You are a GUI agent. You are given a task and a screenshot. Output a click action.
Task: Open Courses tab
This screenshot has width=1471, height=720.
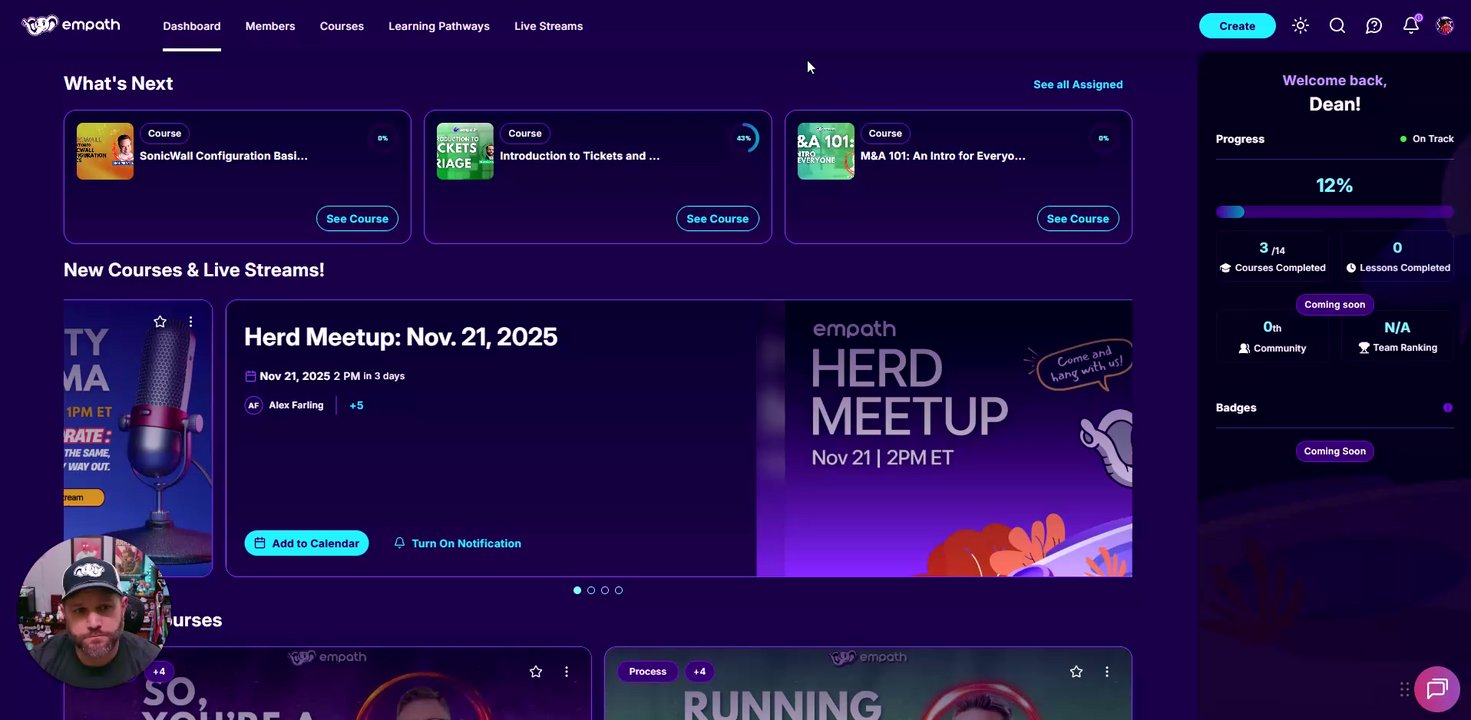coord(342,26)
